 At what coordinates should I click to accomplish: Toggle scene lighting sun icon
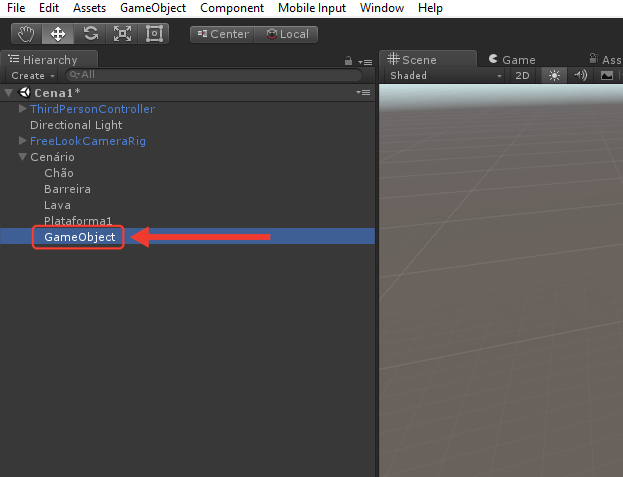pyautogui.click(x=554, y=75)
